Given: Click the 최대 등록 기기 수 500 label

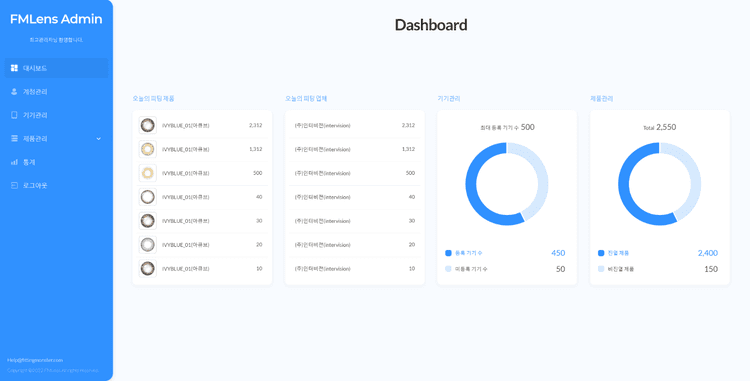Looking at the screenshot, I should pyautogui.click(x=507, y=127).
